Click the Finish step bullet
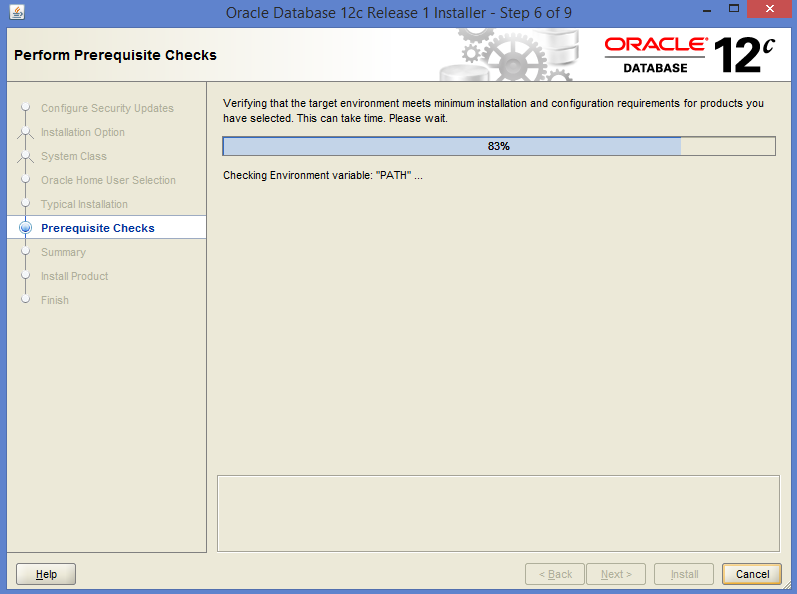 click(25, 300)
